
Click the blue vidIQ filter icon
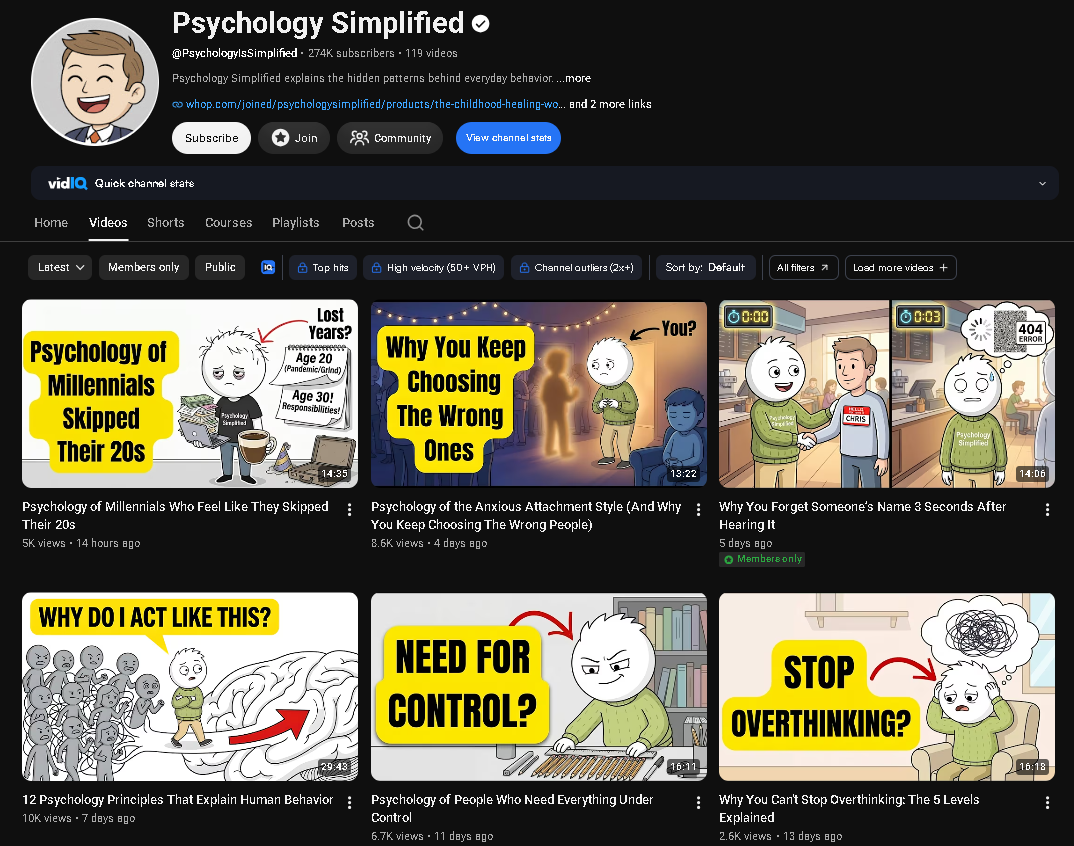(268, 267)
